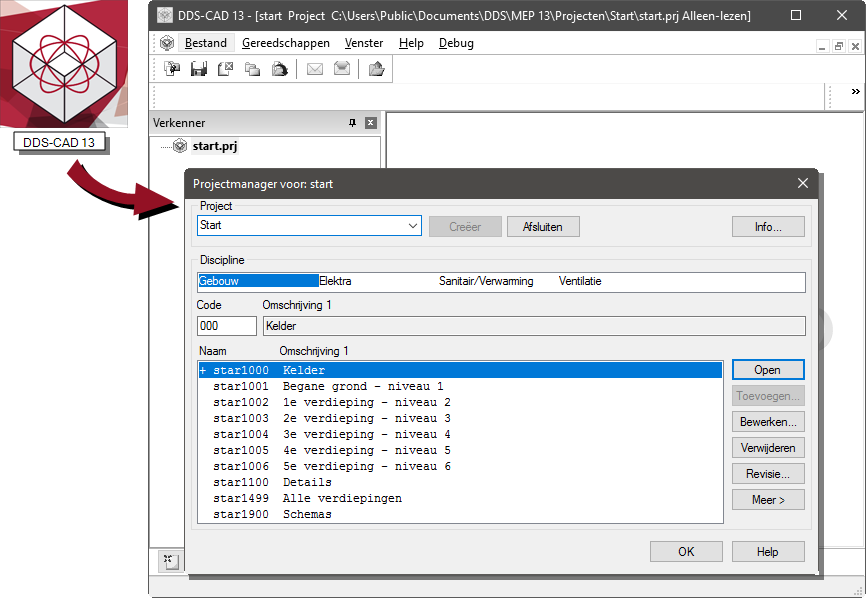Open the Bestand menu
This screenshot has width=866, height=600.
(206, 43)
